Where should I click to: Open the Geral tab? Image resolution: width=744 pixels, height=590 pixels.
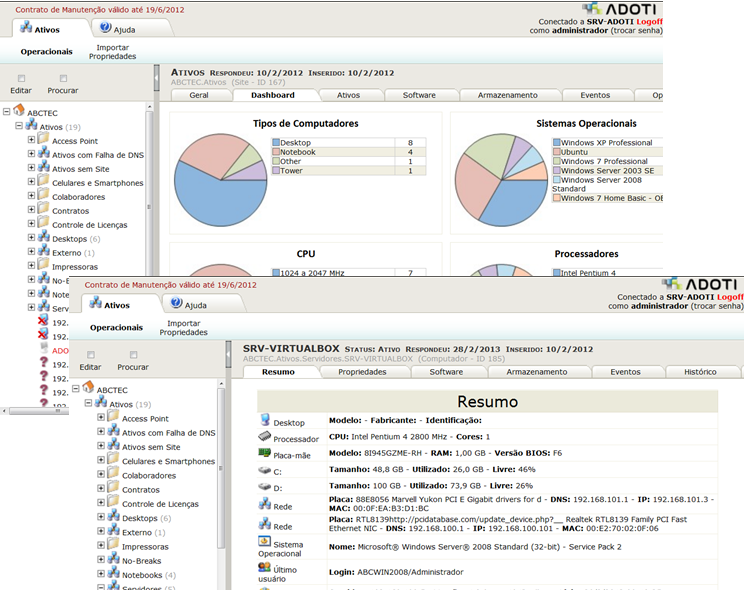199,95
